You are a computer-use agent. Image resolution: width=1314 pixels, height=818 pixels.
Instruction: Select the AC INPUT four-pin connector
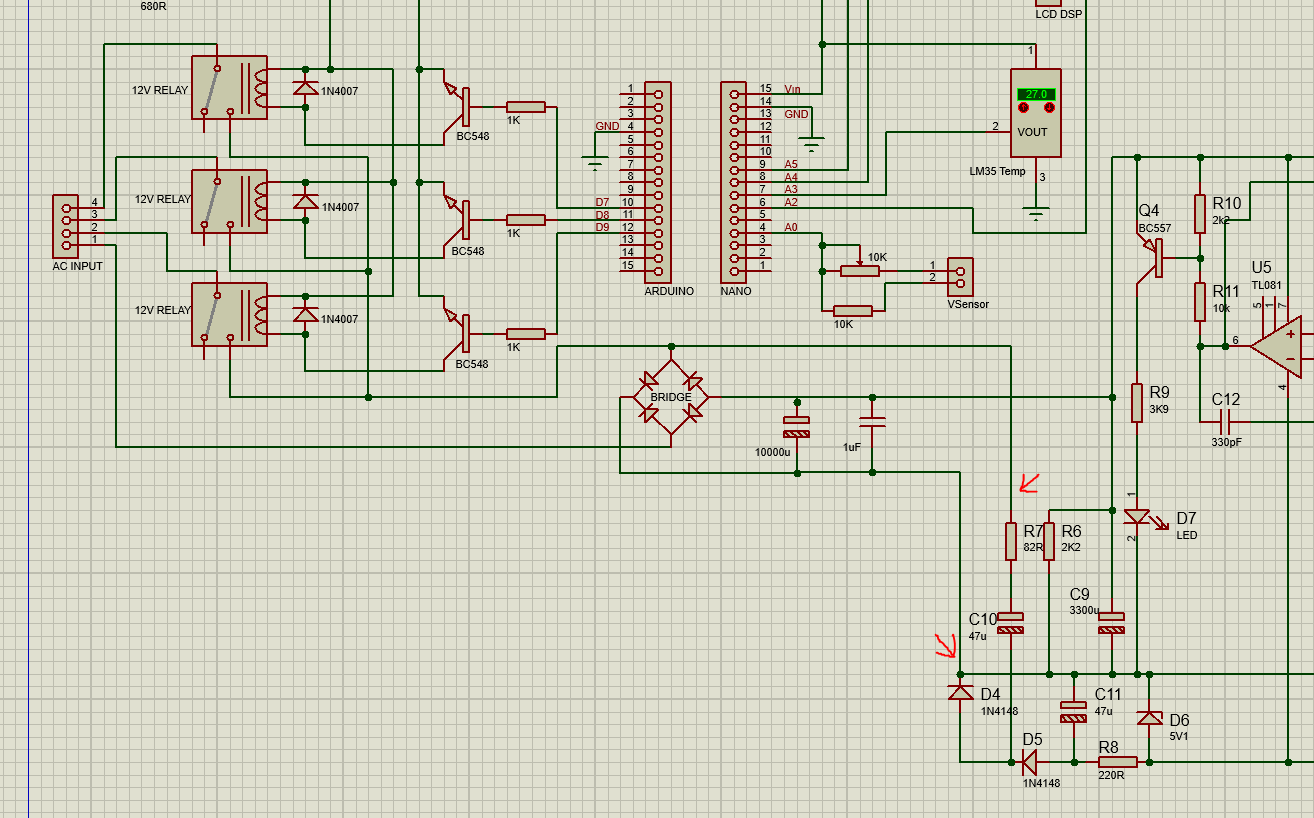(66, 226)
